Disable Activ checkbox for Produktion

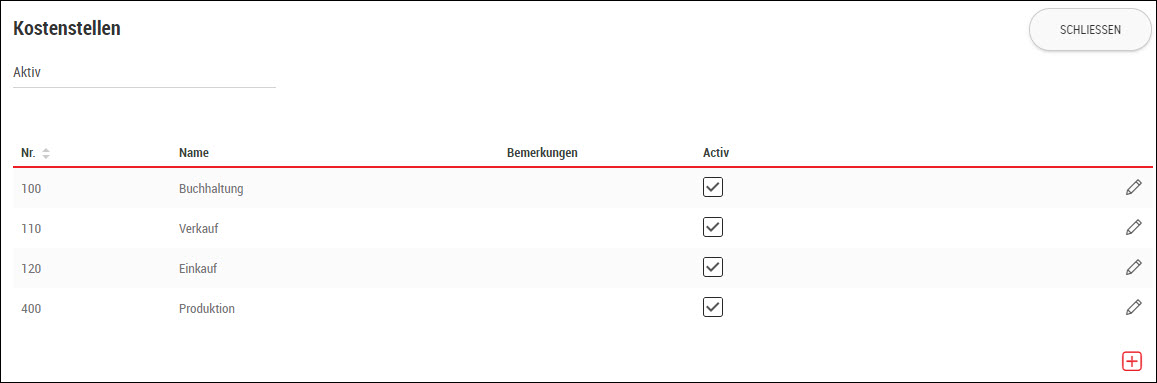click(x=713, y=307)
